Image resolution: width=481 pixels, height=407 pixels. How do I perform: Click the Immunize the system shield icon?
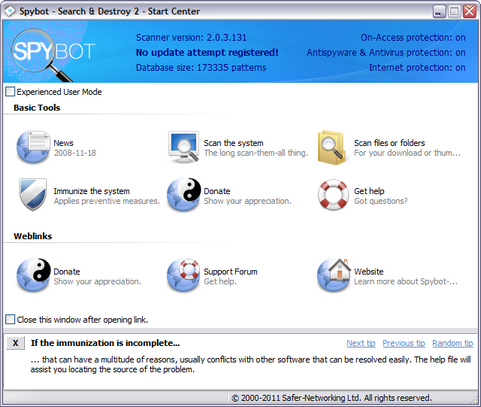[x=33, y=195]
